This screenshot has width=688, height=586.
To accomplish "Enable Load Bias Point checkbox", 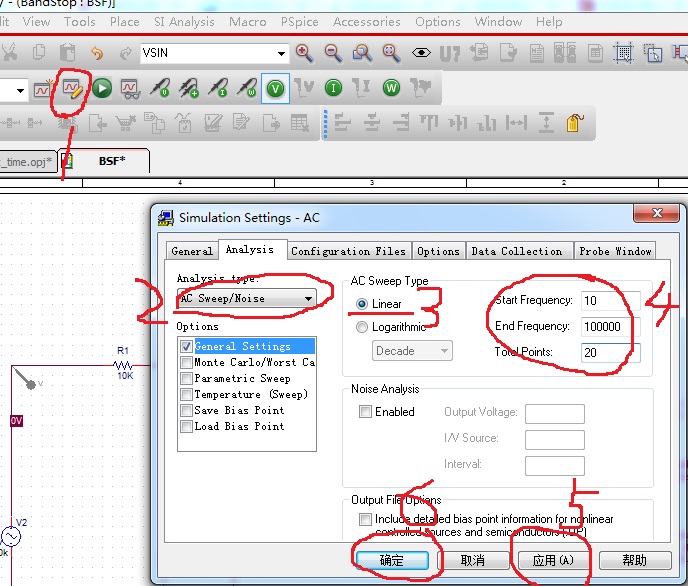I will 186,426.
